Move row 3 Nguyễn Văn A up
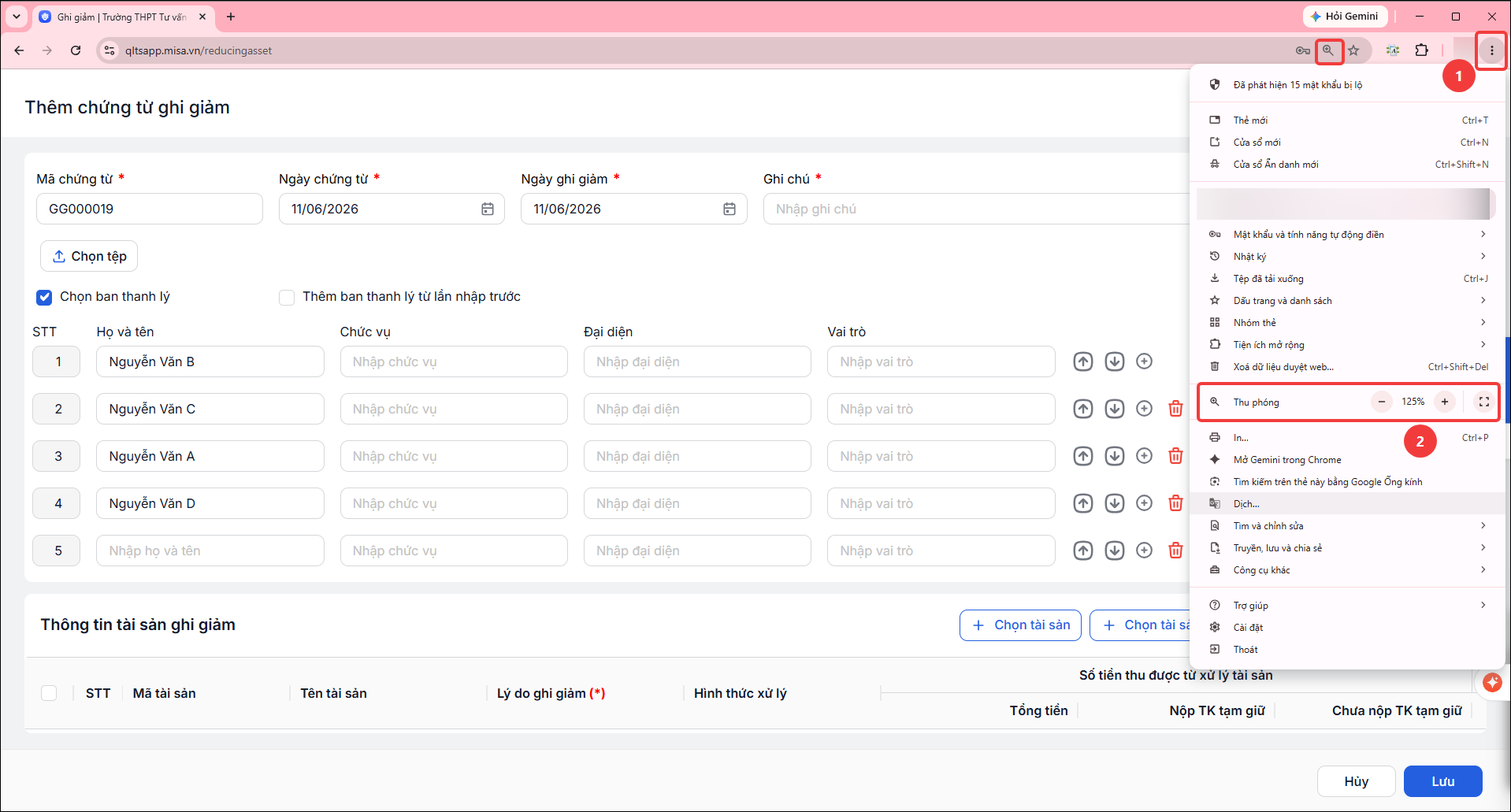 coord(1083,456)
